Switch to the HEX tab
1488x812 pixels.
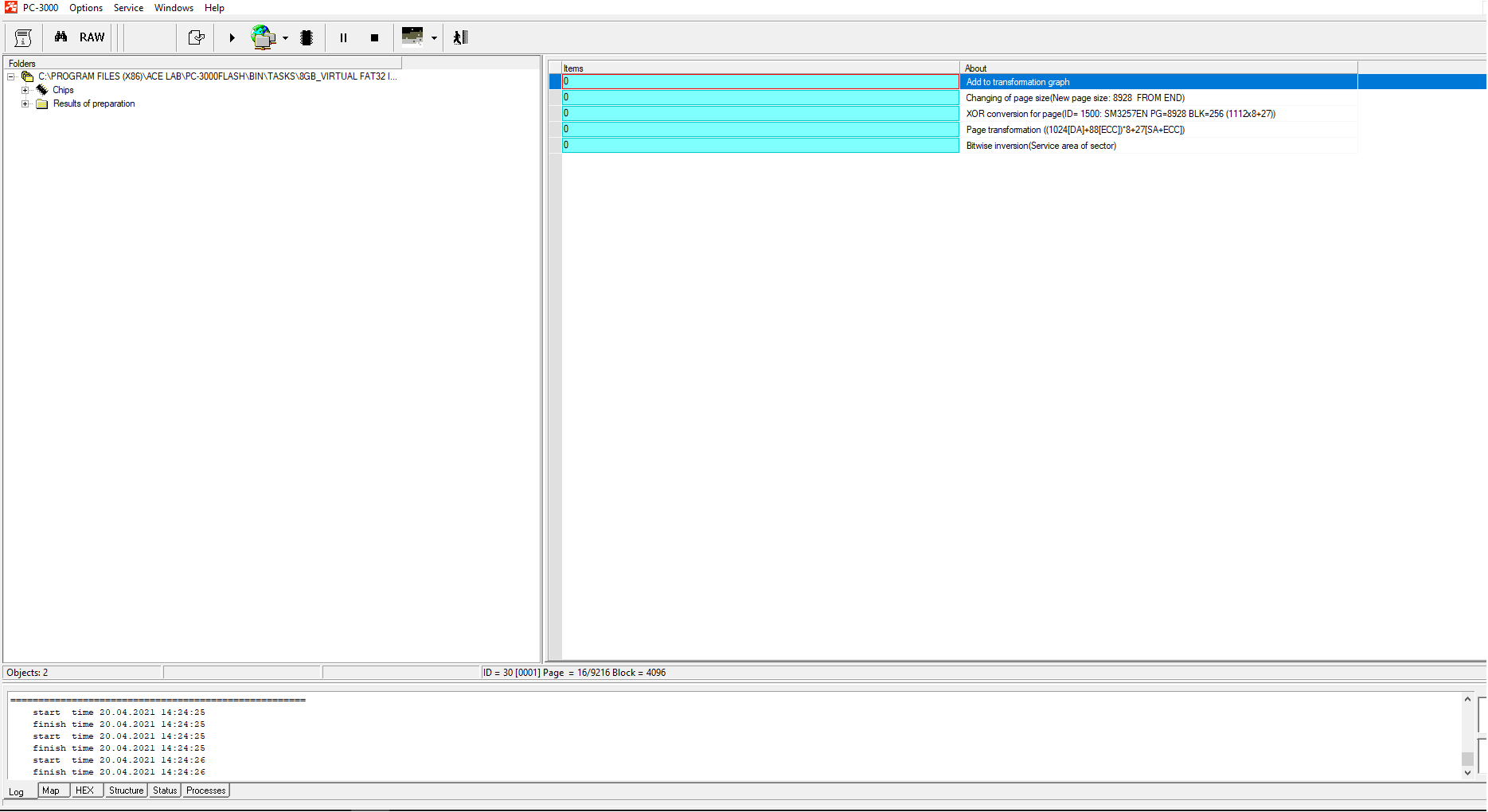[84, 791]
